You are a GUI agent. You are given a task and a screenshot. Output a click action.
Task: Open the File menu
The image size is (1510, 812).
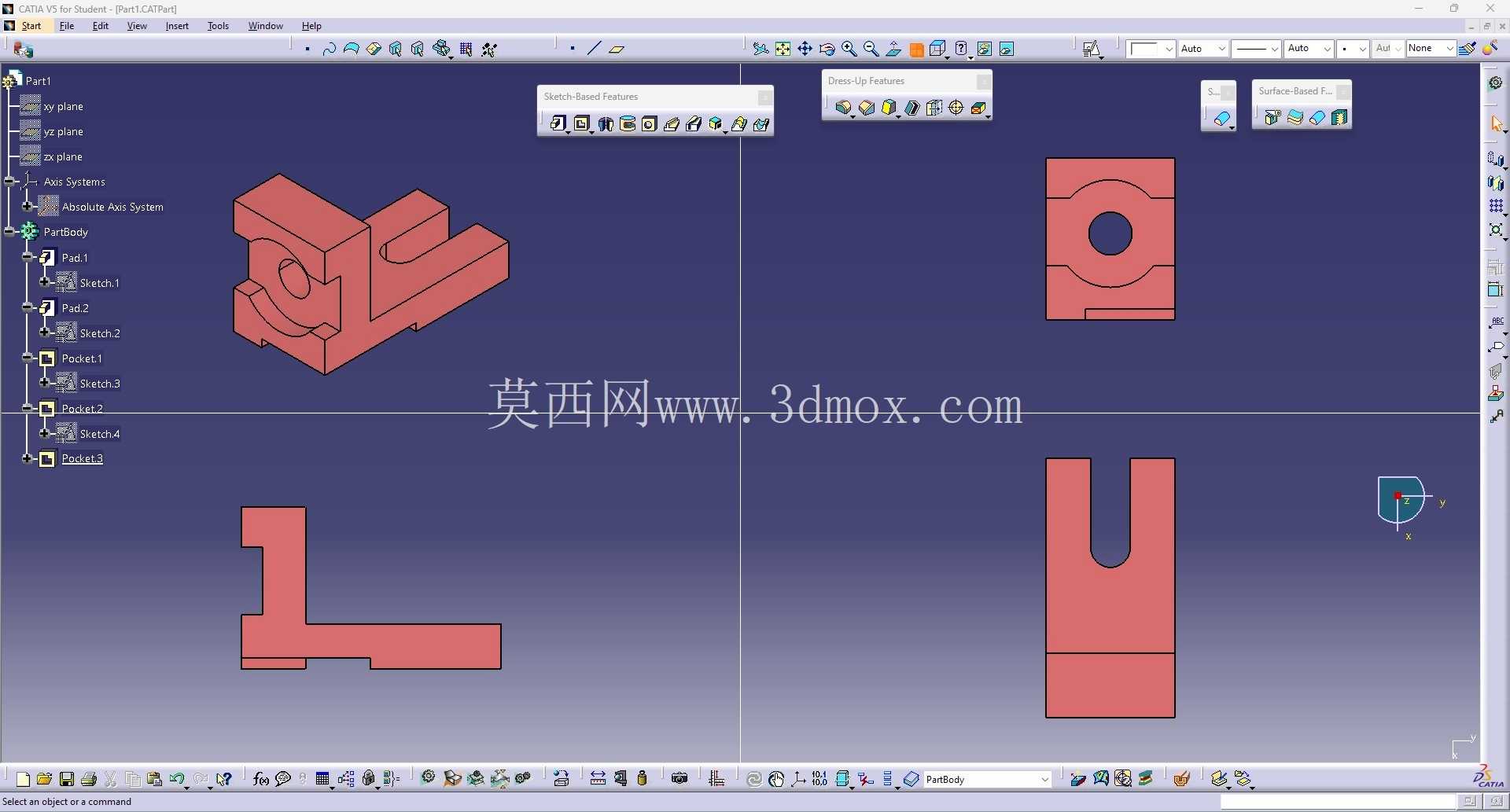coord(67,26)
